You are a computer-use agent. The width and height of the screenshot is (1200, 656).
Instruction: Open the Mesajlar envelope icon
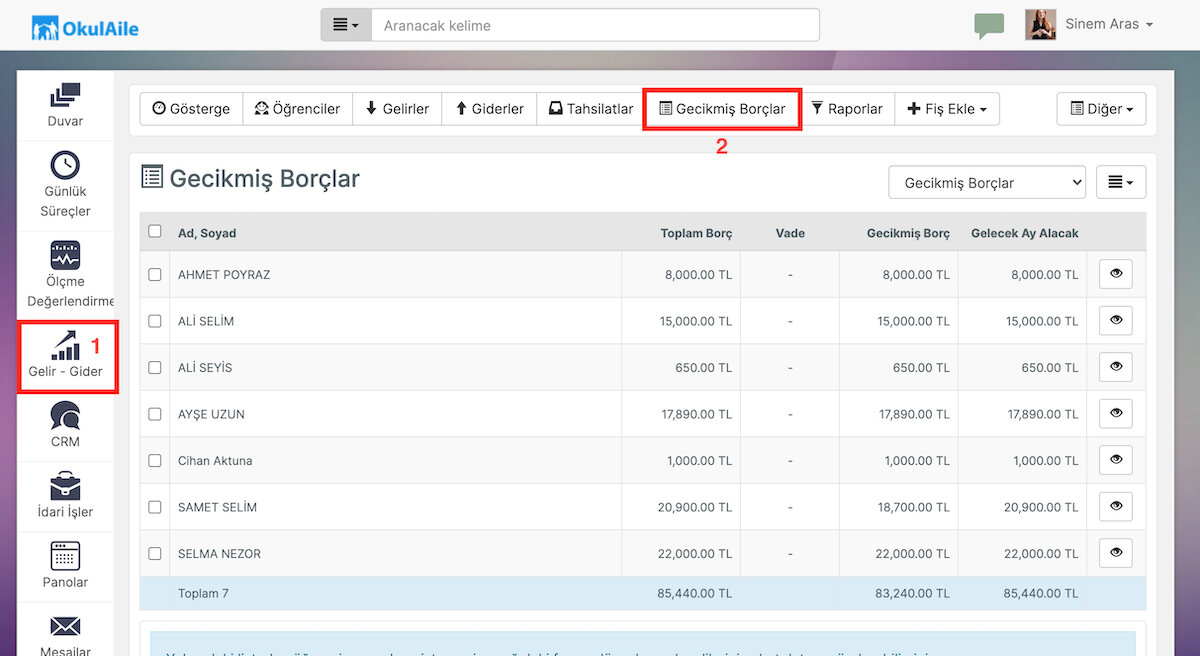point(65,627)
